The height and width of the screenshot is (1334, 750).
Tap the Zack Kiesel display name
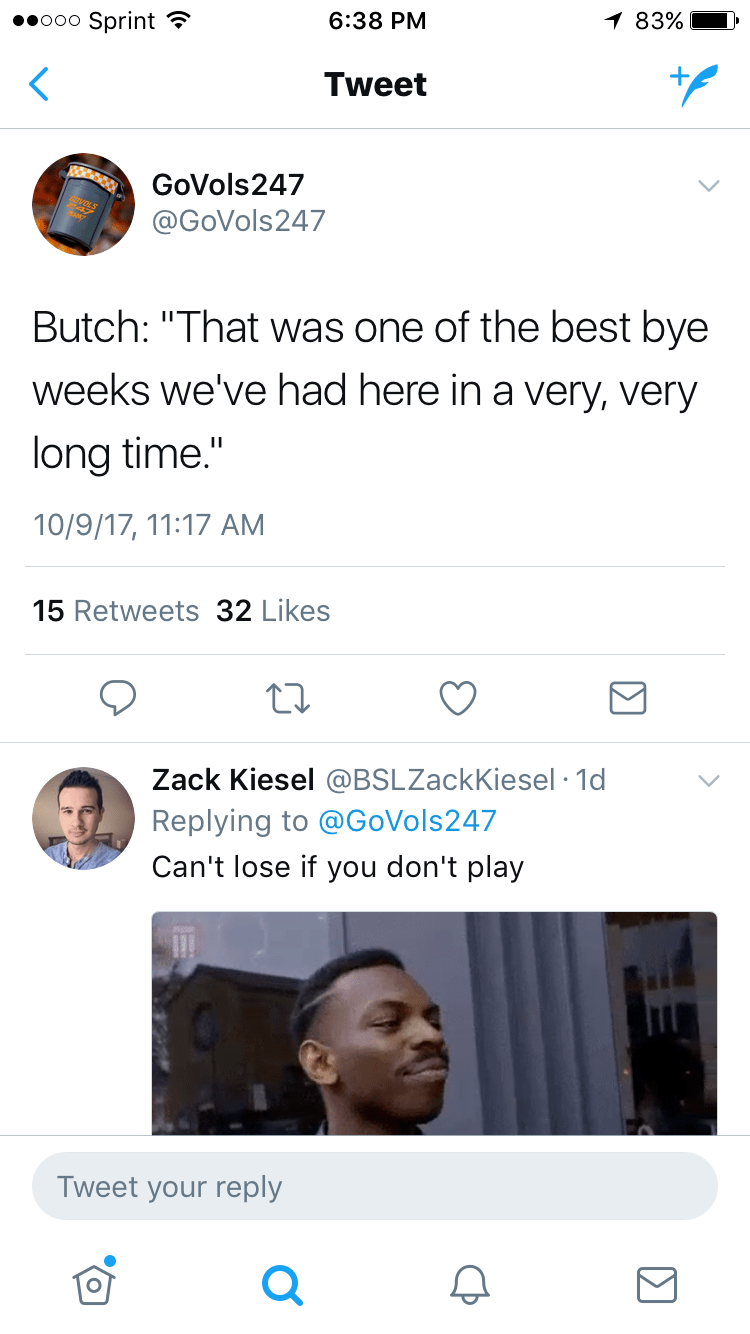(233, 779)
